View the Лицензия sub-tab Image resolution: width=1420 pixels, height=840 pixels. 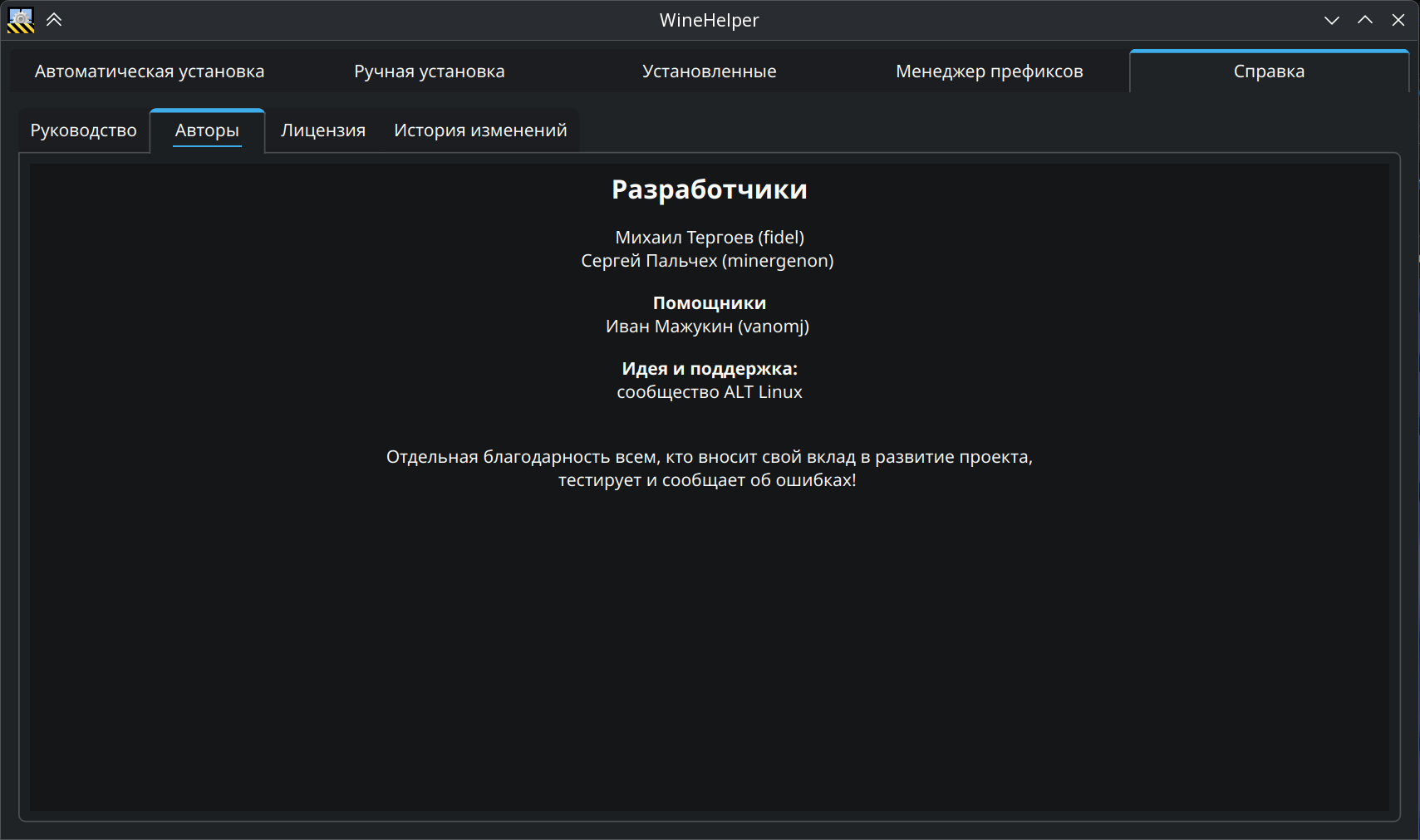(x=323, y=130)
